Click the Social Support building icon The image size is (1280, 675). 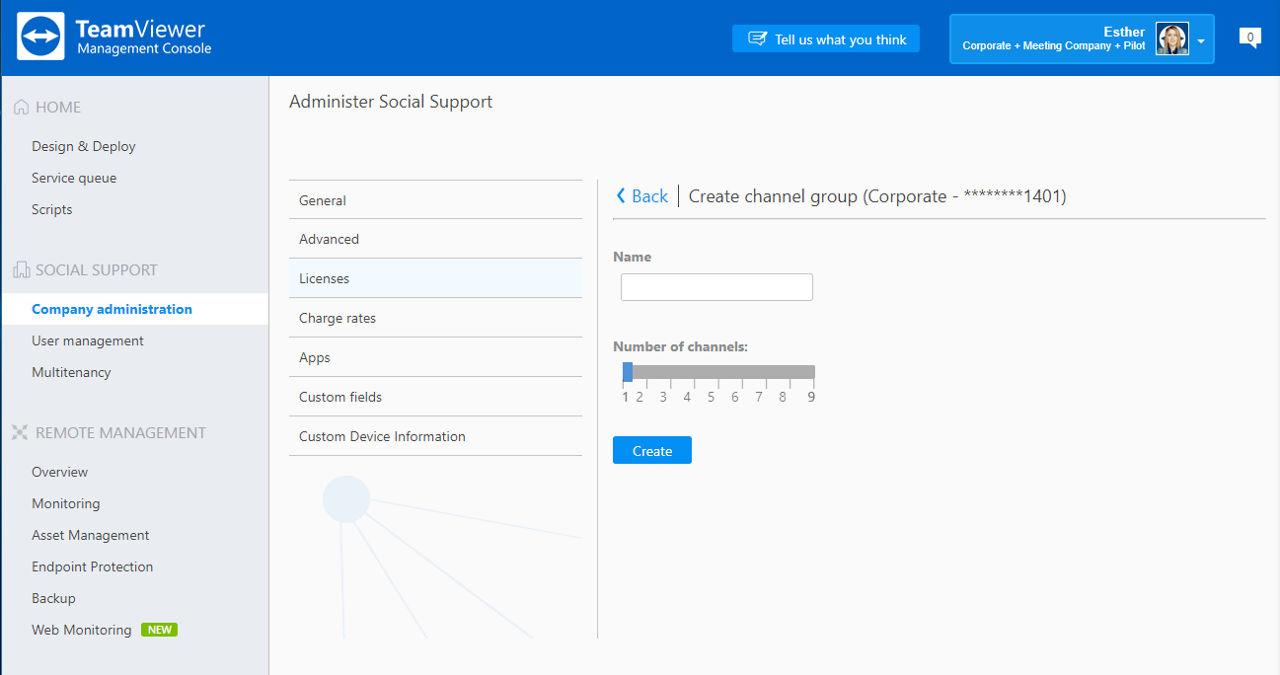pos(21,270)
